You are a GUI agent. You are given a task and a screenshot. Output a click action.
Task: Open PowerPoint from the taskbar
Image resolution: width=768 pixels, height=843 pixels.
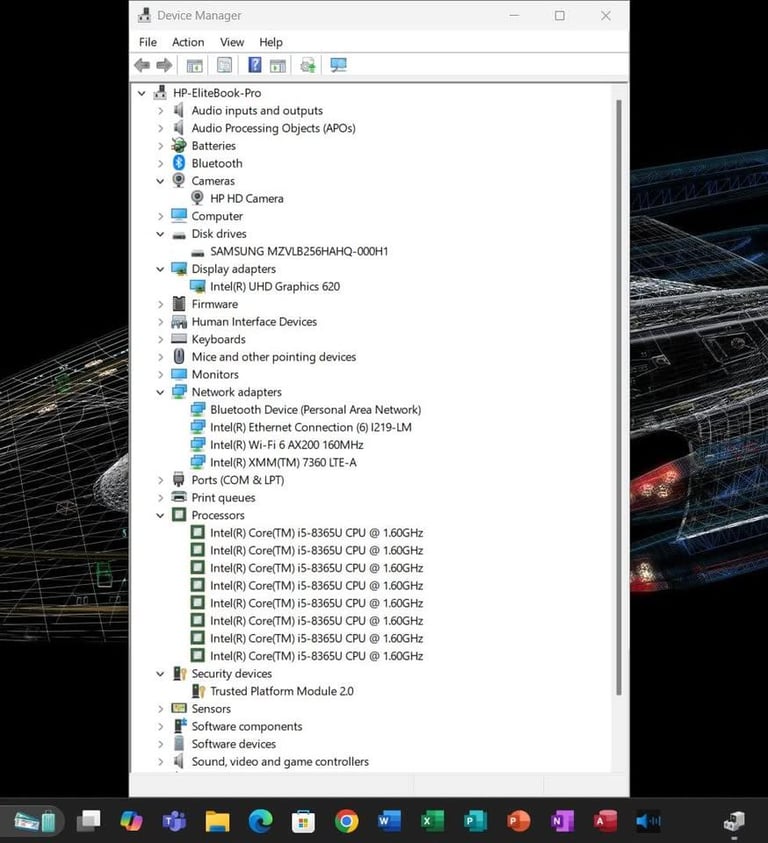pos(518,821)
